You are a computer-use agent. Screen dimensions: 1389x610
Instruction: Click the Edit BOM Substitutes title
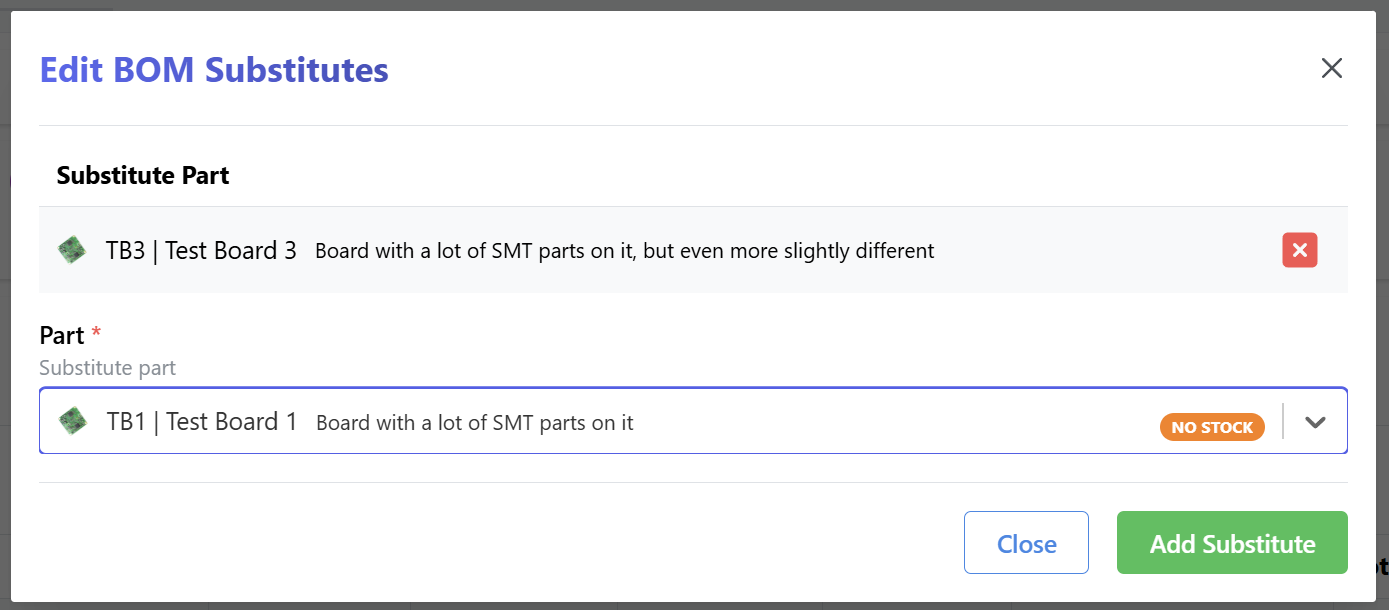tap(214, 70)
